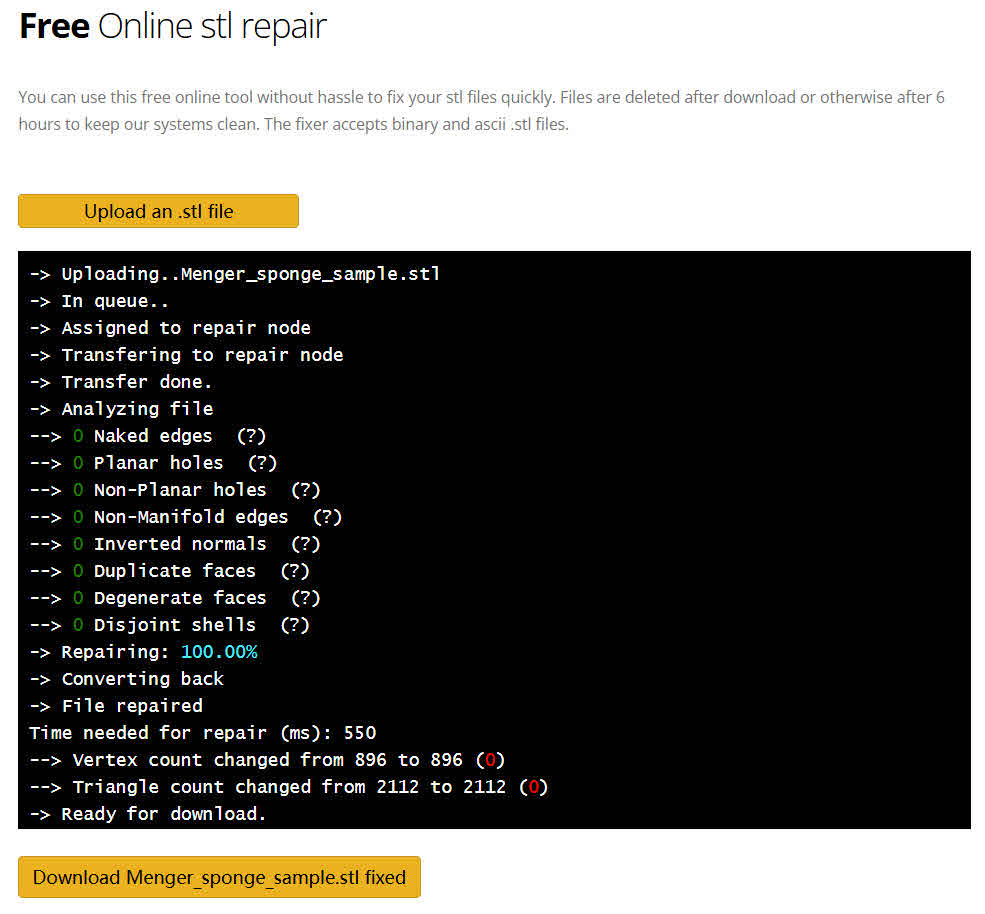The height and width of the screenshot is (914, 985).
Task: Click the Upload an .stl file button
Action: click(x=158, y=211)
